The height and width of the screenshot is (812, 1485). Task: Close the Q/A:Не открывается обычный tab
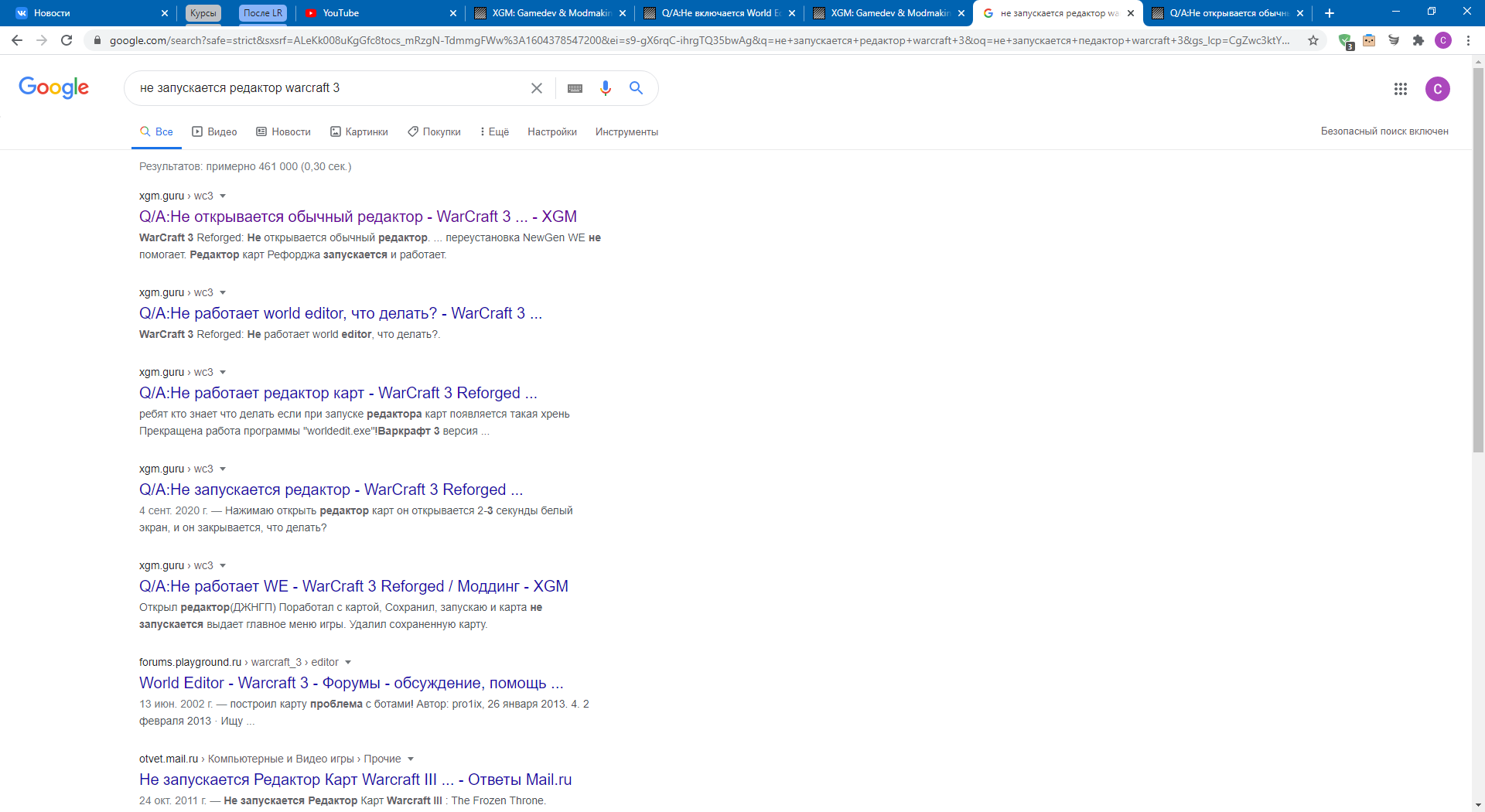click(x=1300, y=13)
